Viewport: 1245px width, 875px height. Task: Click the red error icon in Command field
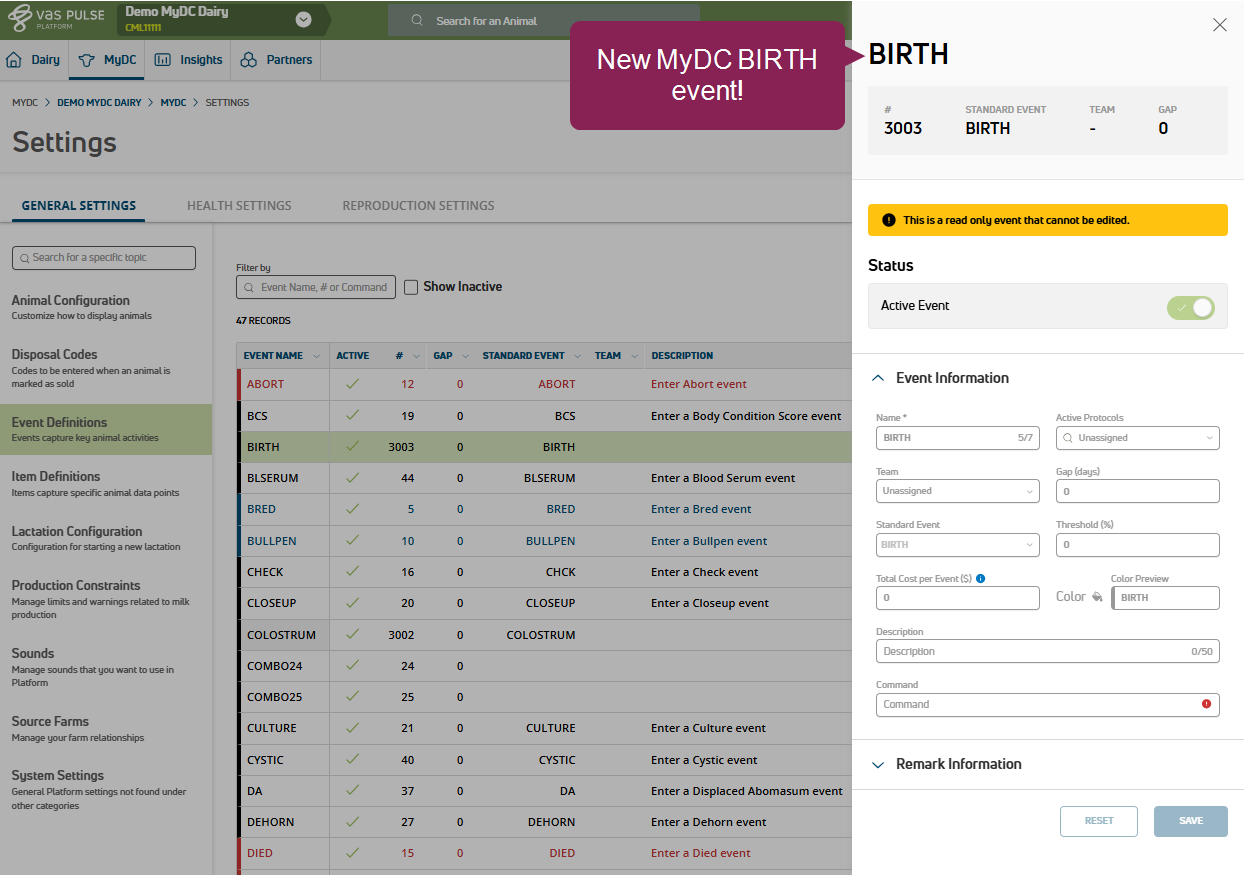click(x=1206, y=704)
